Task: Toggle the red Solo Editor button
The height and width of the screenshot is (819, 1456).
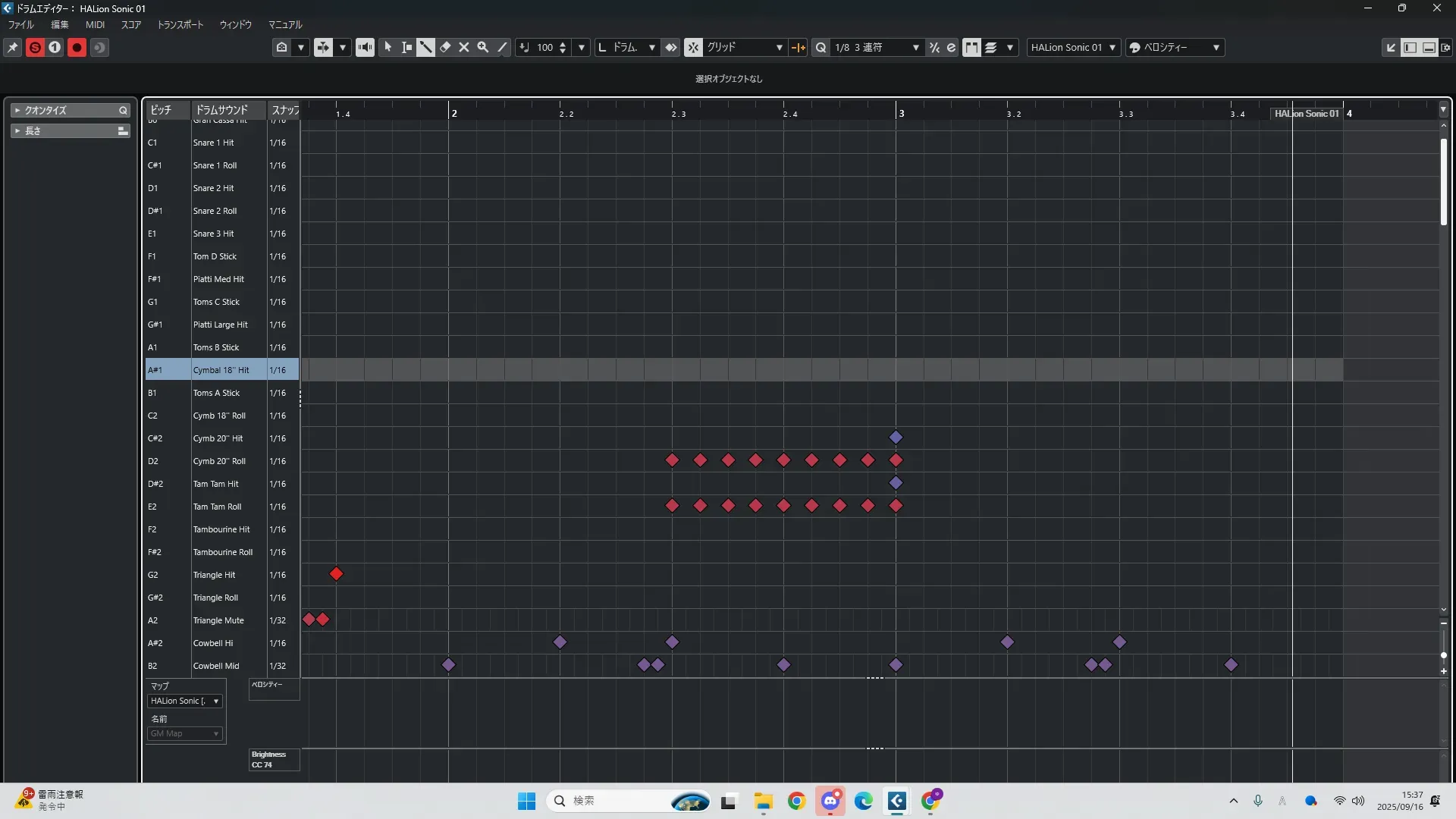Action: pyautogui.click(x=35, y=48)
